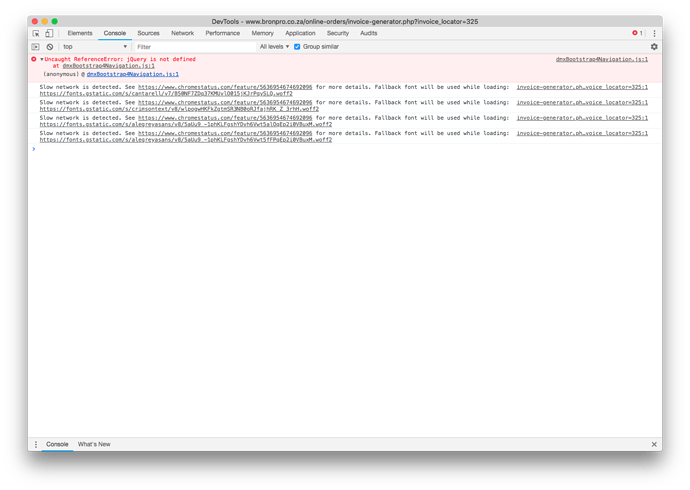Open the What's New drawer tab
Viewport: 690px width, 490px height.
click(x=94, y=444)
